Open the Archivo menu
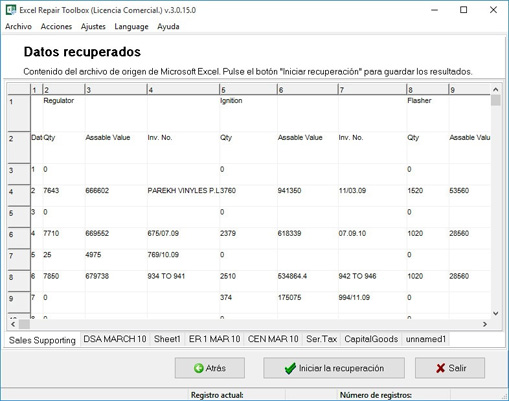This screenshot has width=509, height=401. pos(18,26)
